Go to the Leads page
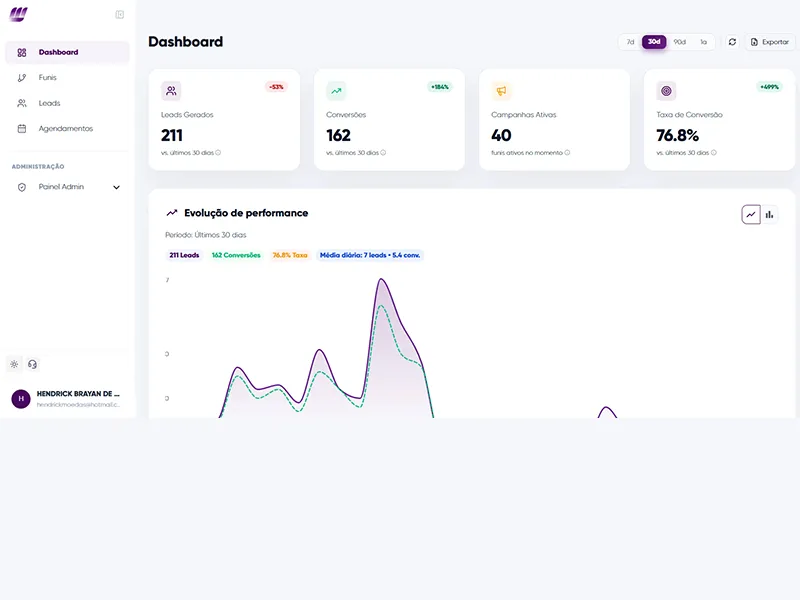The height and width of the screenshot is (600, 800). coord(67,103)
